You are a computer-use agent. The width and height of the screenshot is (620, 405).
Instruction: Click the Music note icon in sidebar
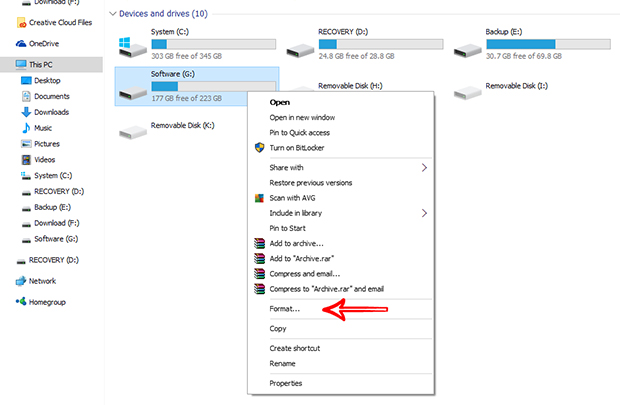26,128
